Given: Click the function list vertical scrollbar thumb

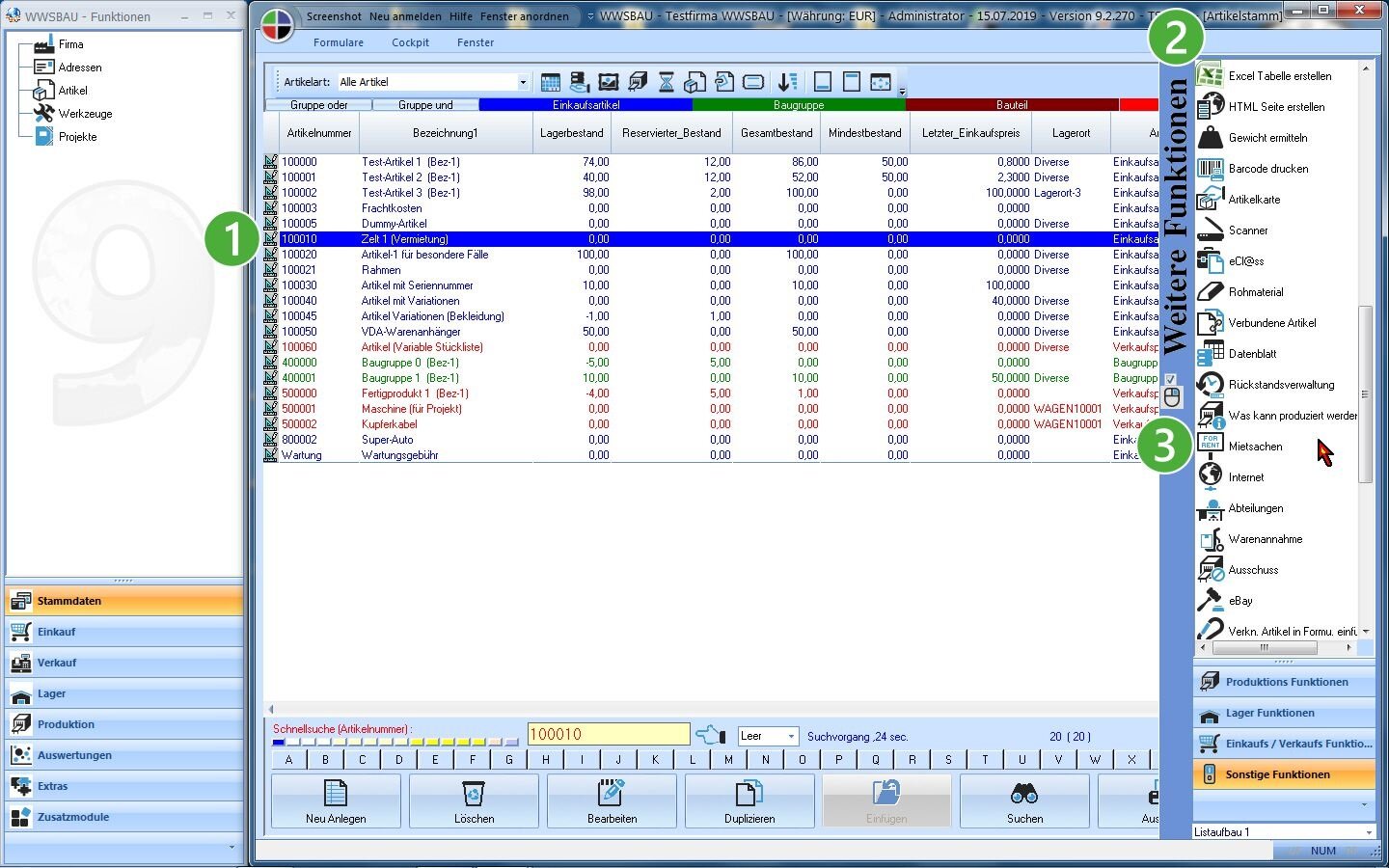Looking at the screenshot, I should pyautogui.click(x=1365, y=393).
